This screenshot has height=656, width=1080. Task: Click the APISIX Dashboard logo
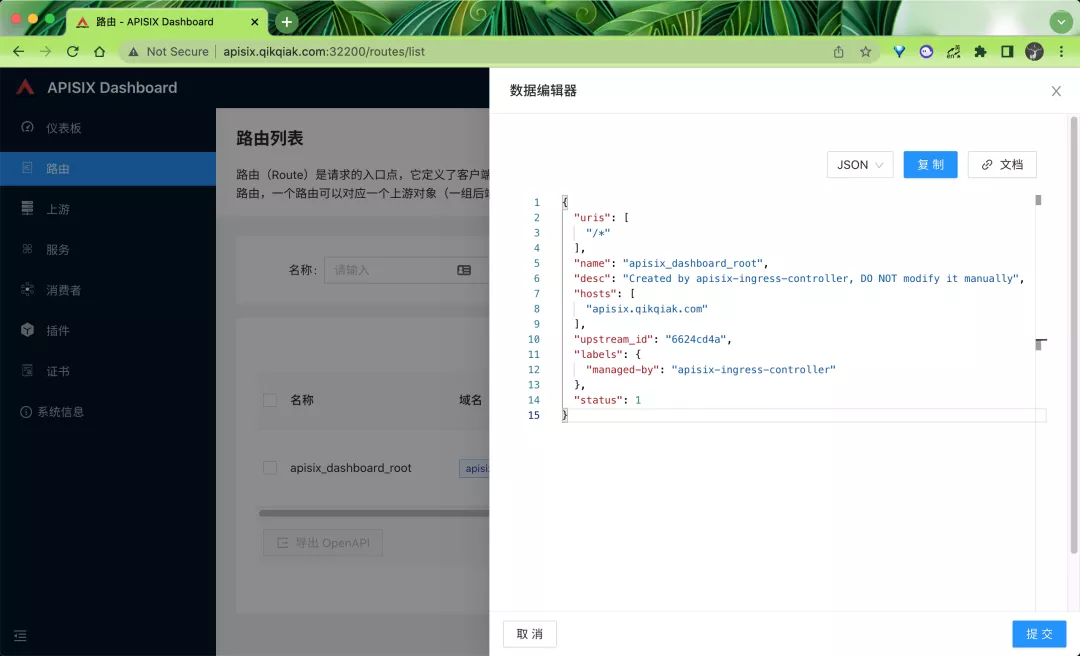click(x=95, y=87)
